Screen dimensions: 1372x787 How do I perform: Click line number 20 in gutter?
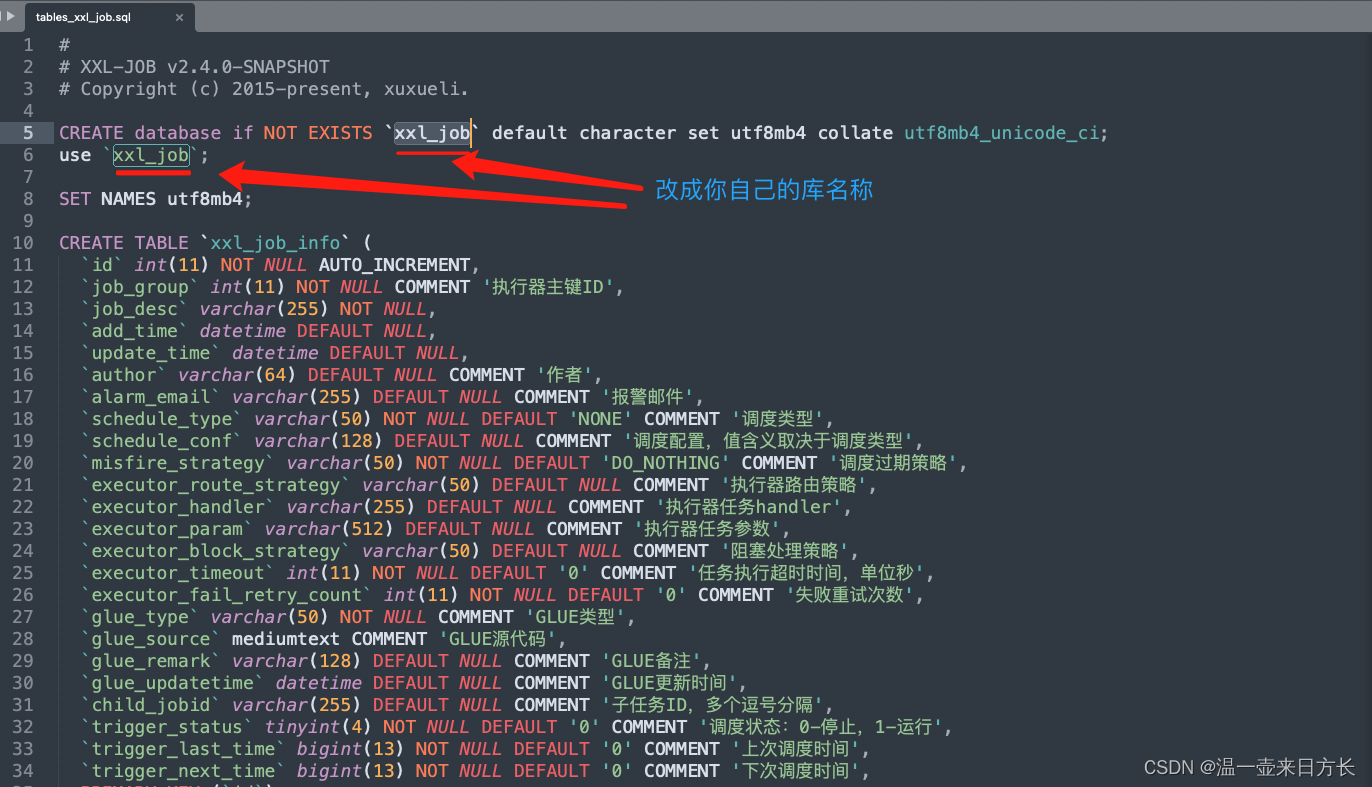click(23, 463)
